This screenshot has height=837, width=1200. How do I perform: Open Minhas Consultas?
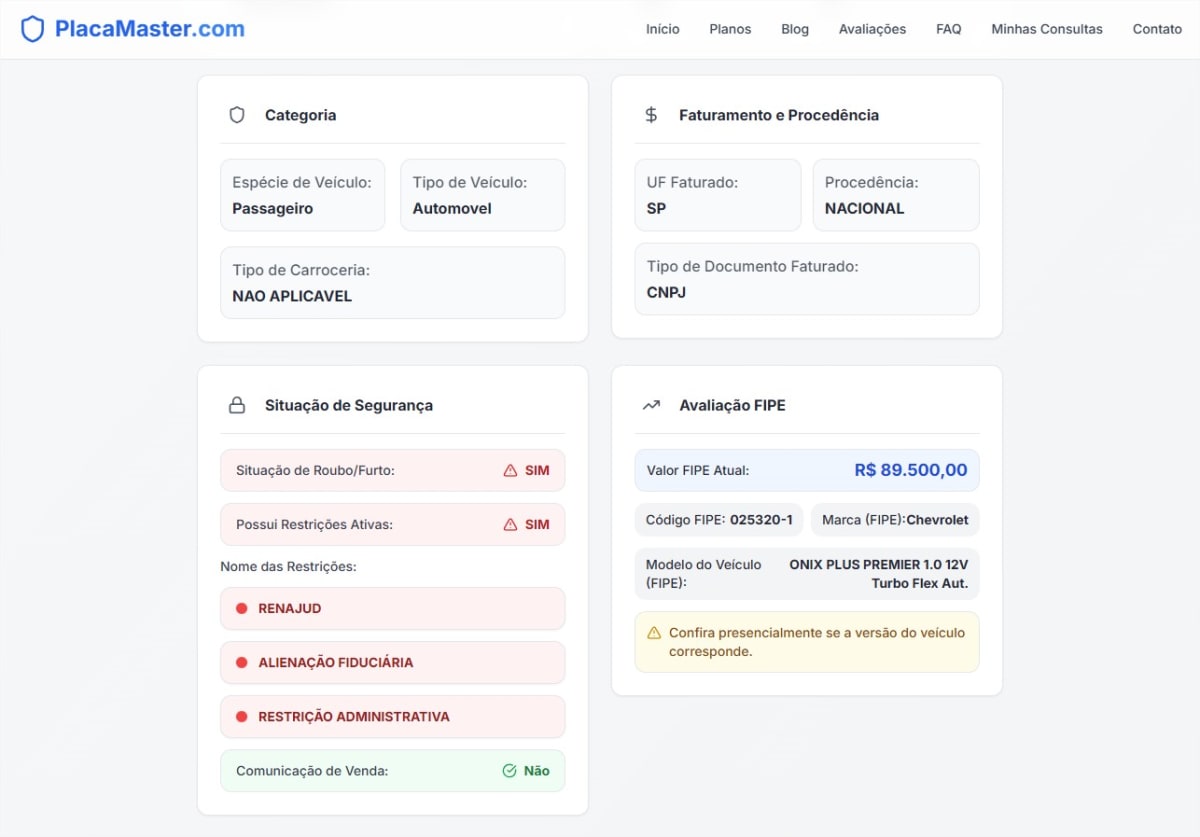pos(1047,29)
